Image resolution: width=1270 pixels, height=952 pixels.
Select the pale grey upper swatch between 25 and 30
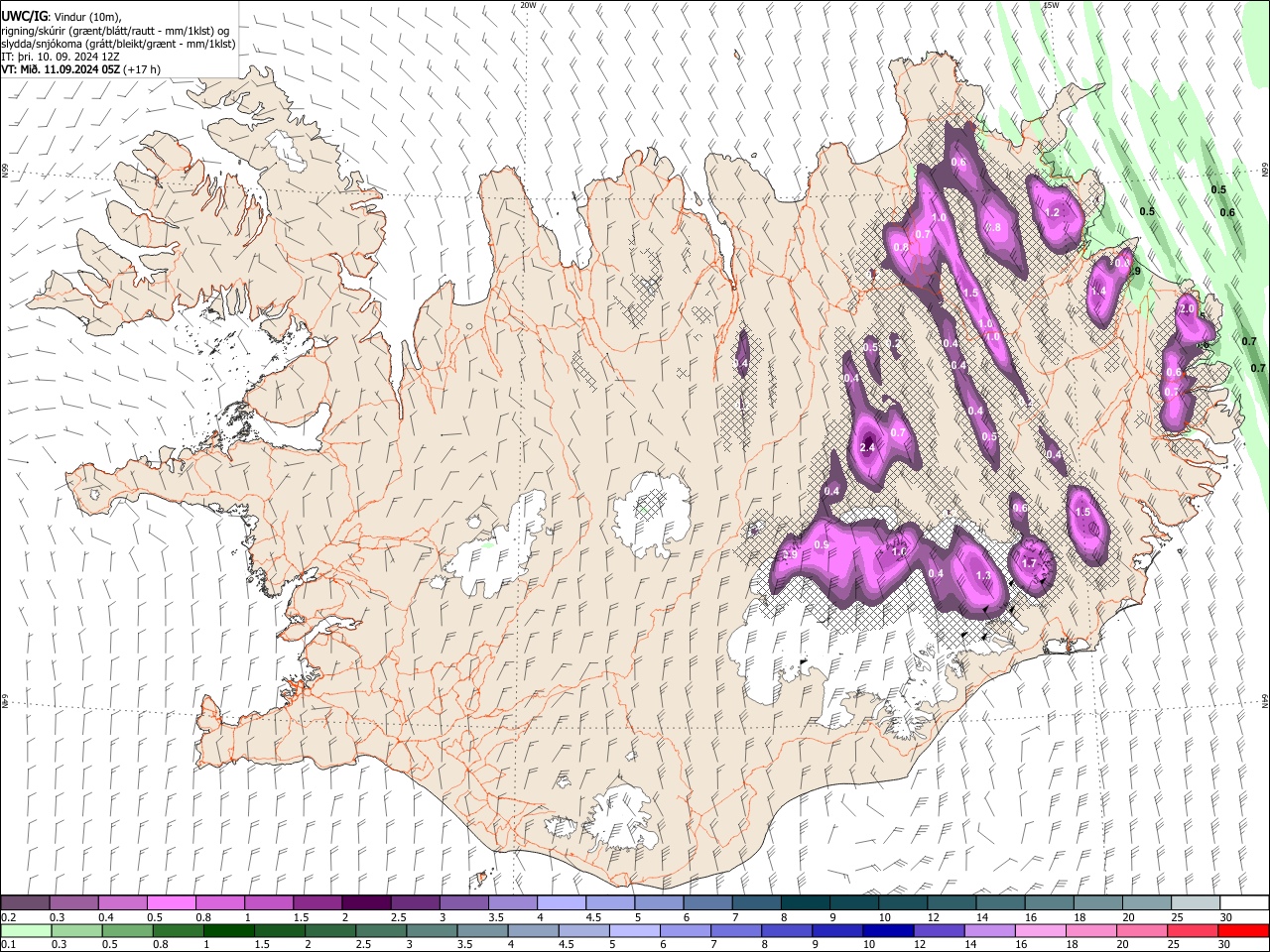(1196, 902)
